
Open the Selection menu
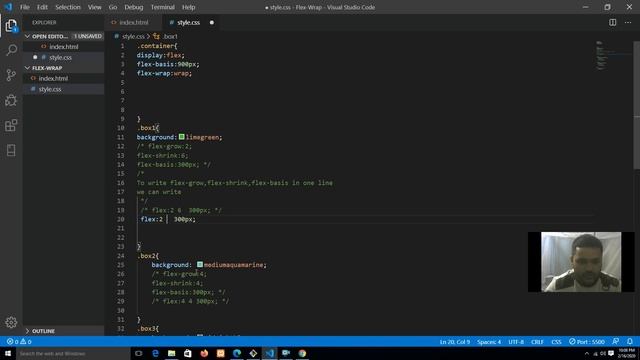coord(68,7)
